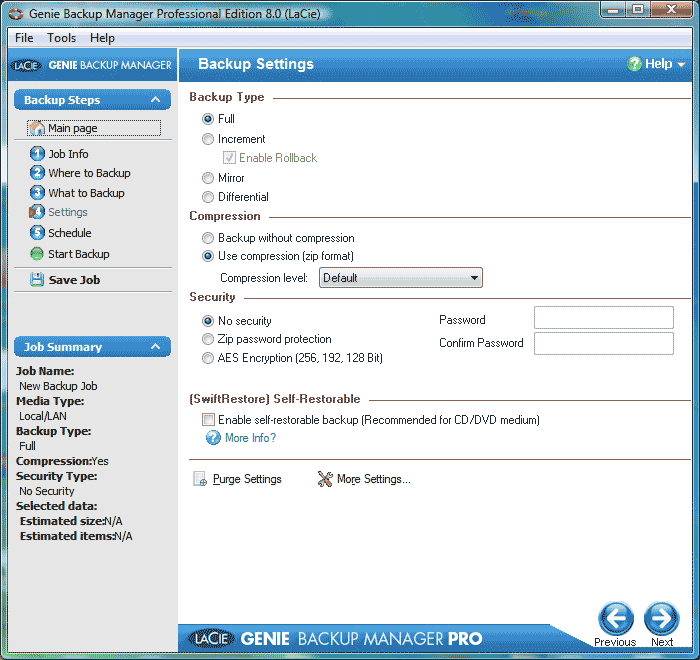Click the Previous arrow icon

pyautogui.click(x=616, y=619)
